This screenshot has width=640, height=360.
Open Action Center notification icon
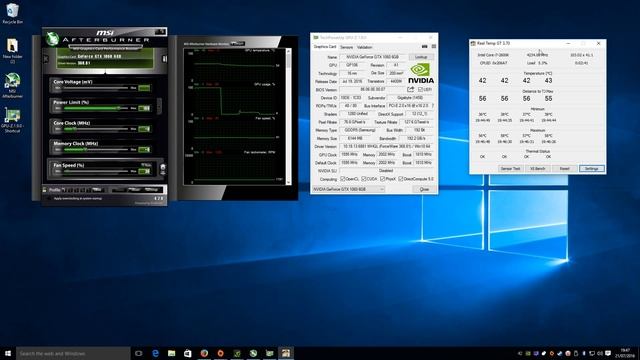[x=608, y=353]
